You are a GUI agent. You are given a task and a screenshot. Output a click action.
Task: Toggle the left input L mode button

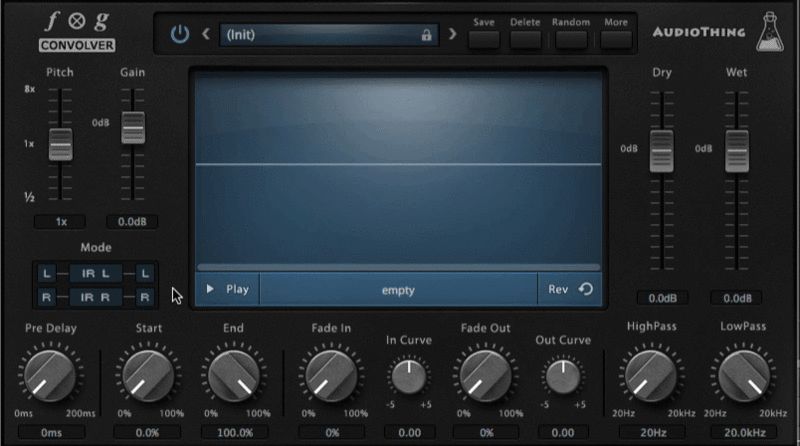pyautogui.click(x=46, y=274)
